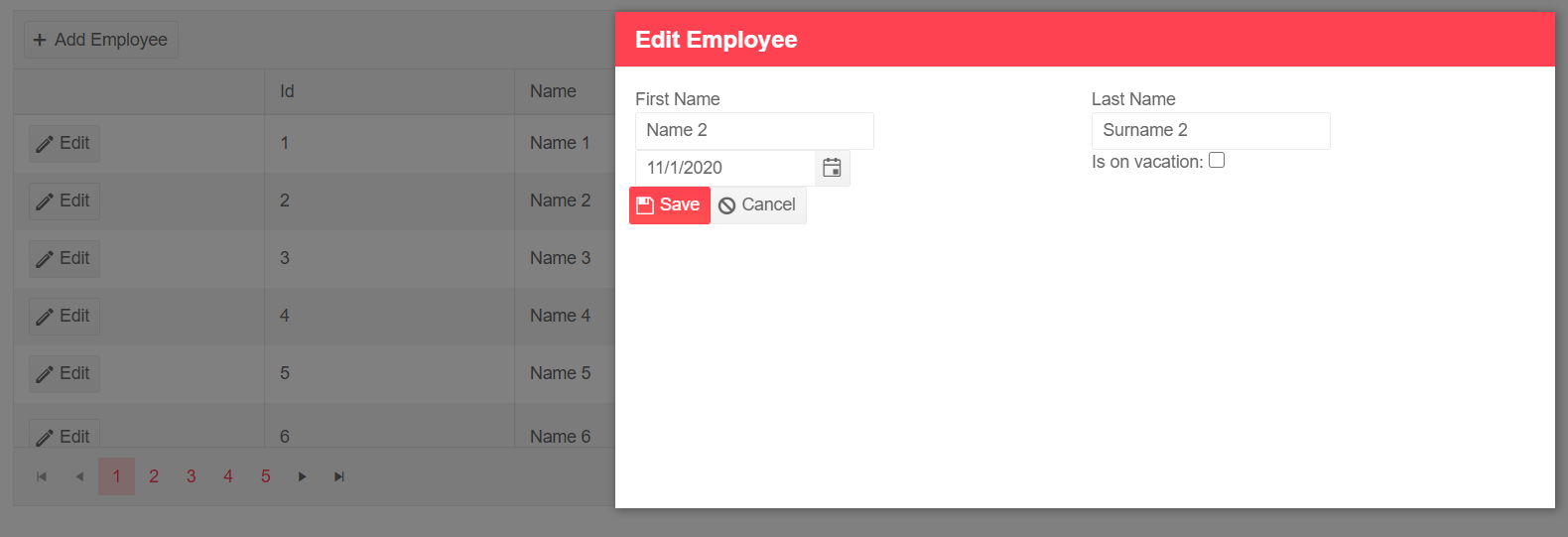The height and width of the screenshot is (537, 1568).
Task: Open the date picker calendar icon
Action: (x=832, y=168)
